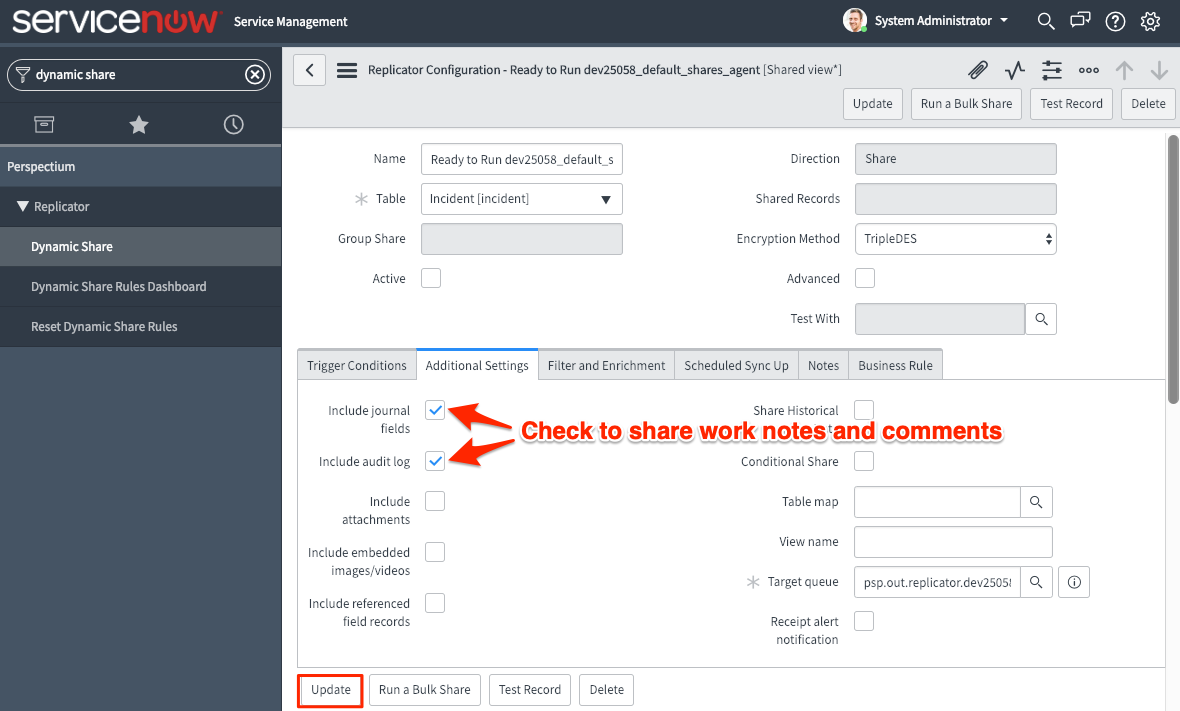This screenshot has height=711, width=1180.
Task: Show favorites star icon
Action: click(x=138, y=124)
